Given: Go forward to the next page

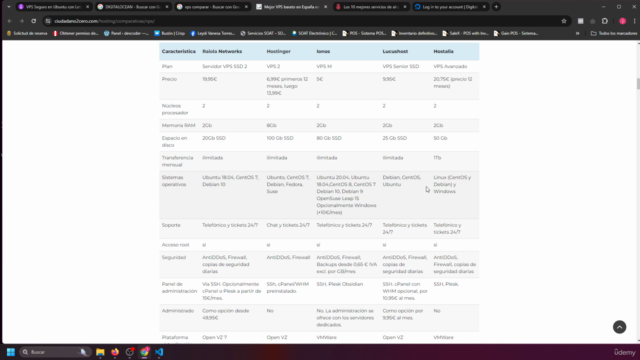Looking at the screenshot, I should click(22, 21).
